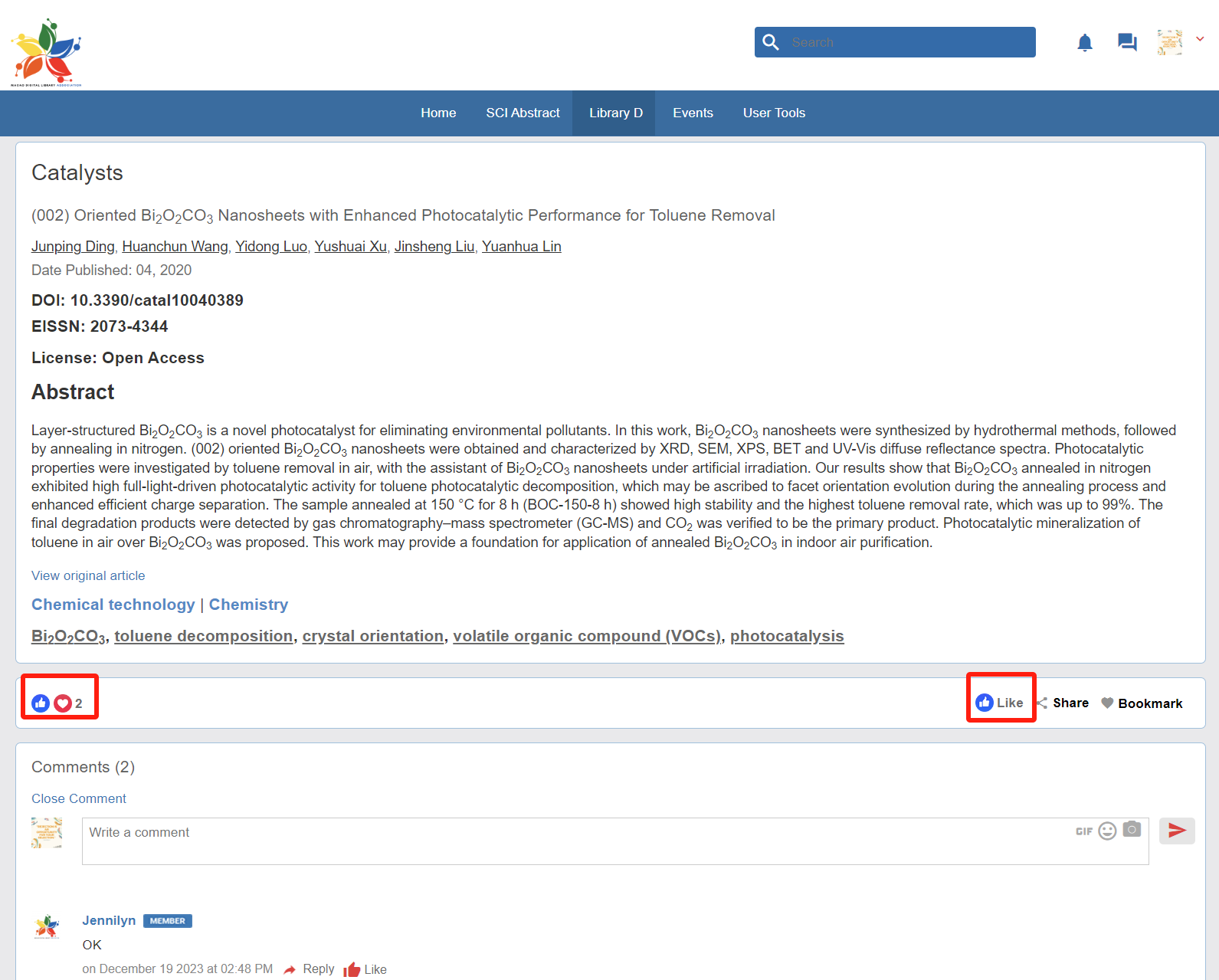Open the Library D menu
The image size is (1219, 980).
(x=615, y=113)
